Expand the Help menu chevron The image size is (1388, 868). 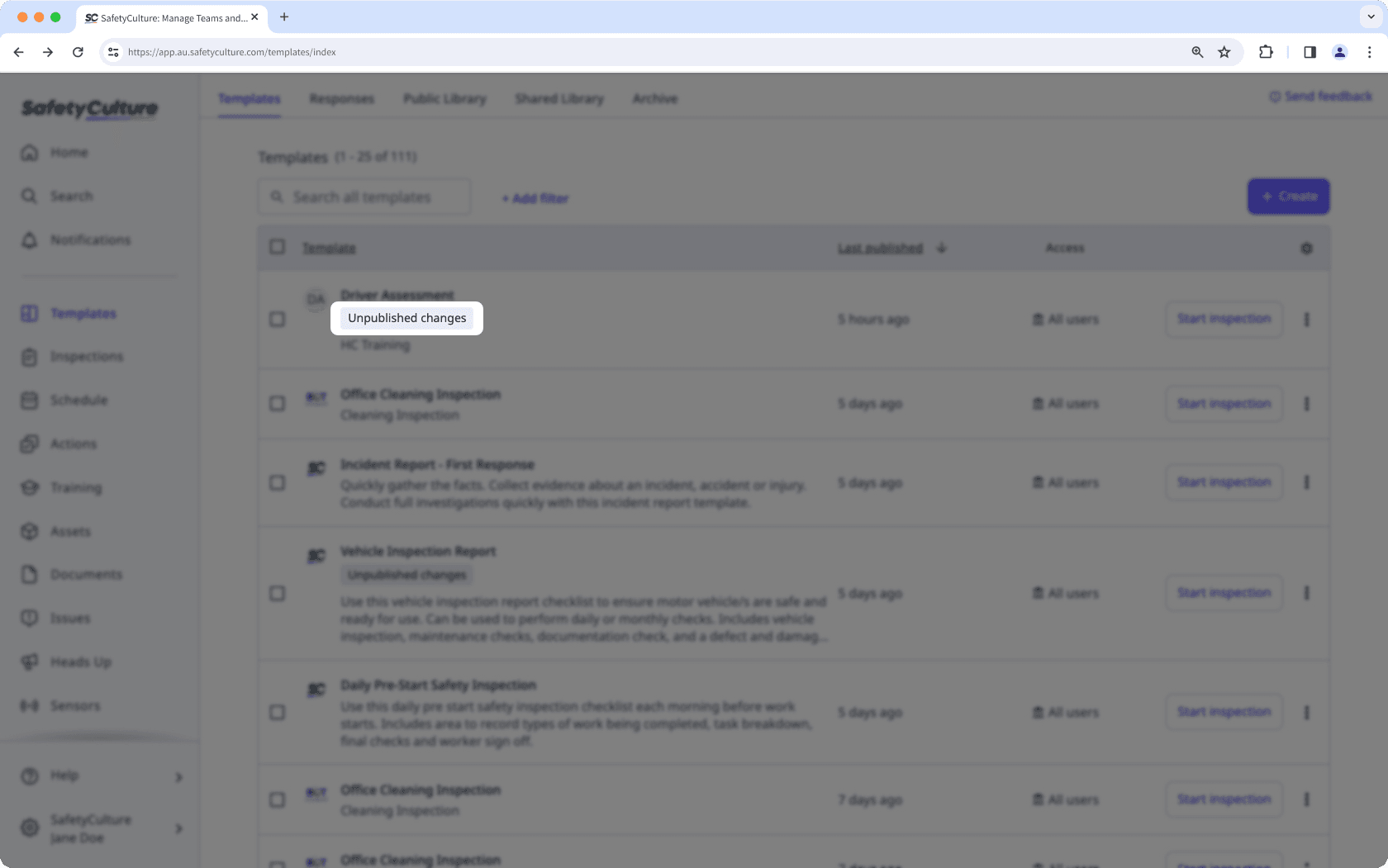[x=178, y=776]
